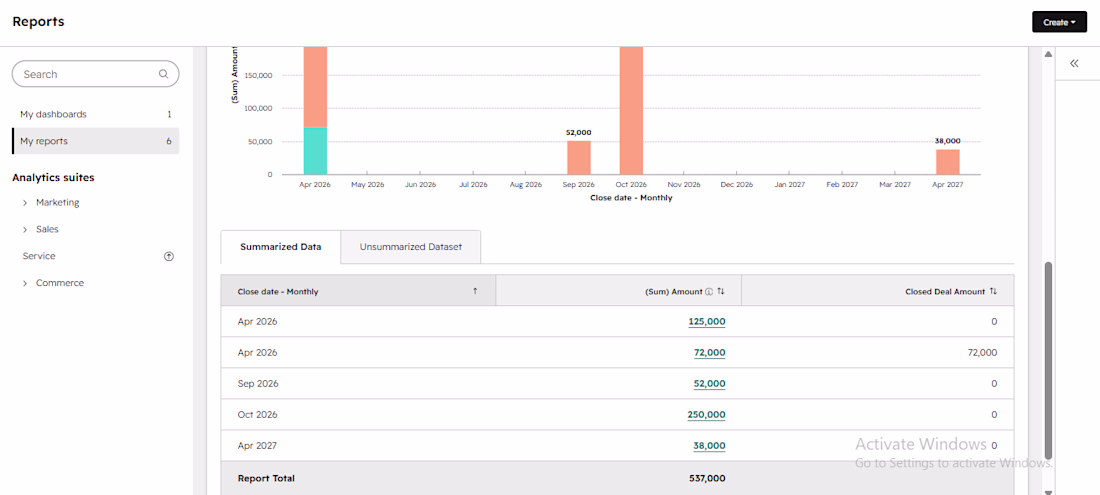Click info icon beside (Sum) Amount
This screenshot has height=495, width=1100.
tap(709, 292)
